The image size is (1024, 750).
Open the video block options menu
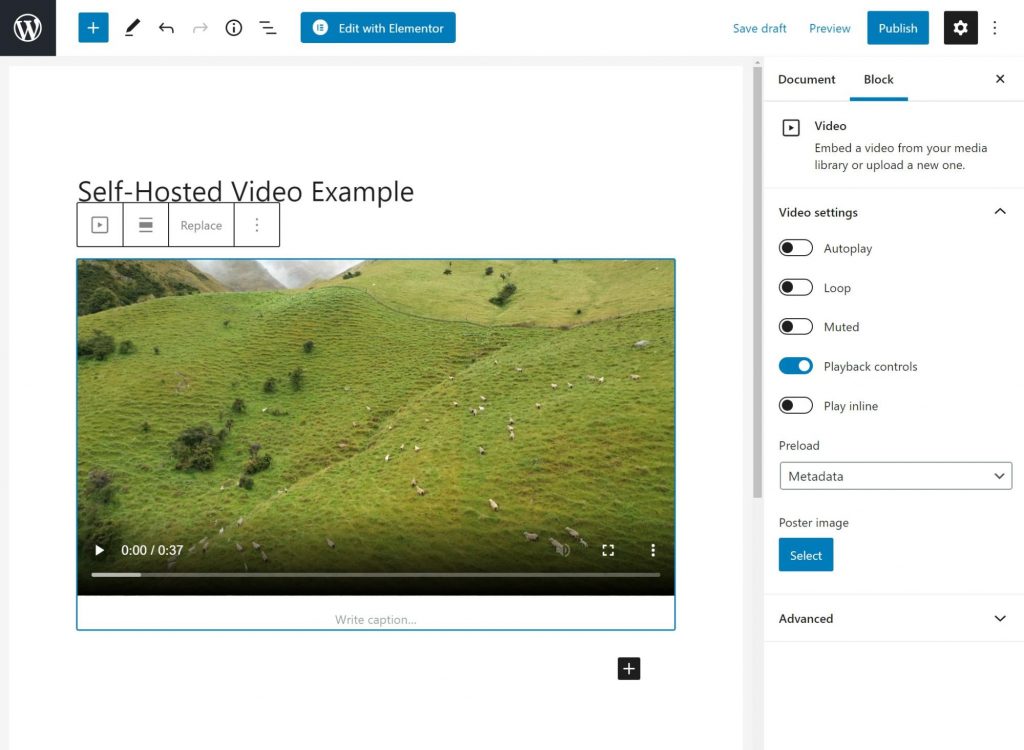click(x=257, y=225)
